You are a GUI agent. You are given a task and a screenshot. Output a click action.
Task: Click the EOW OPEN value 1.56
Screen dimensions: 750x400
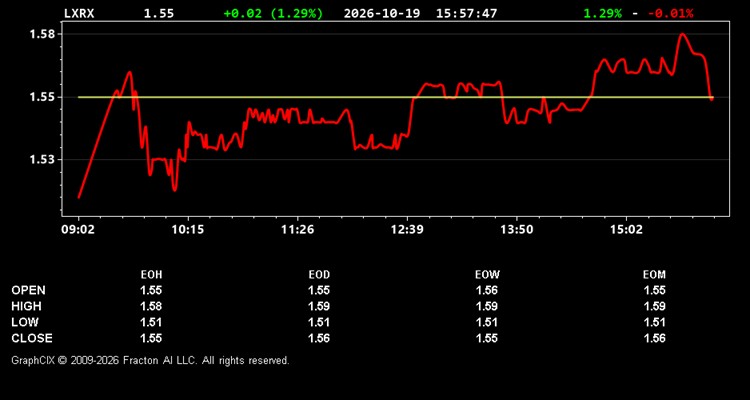click(x=487, y=290)
